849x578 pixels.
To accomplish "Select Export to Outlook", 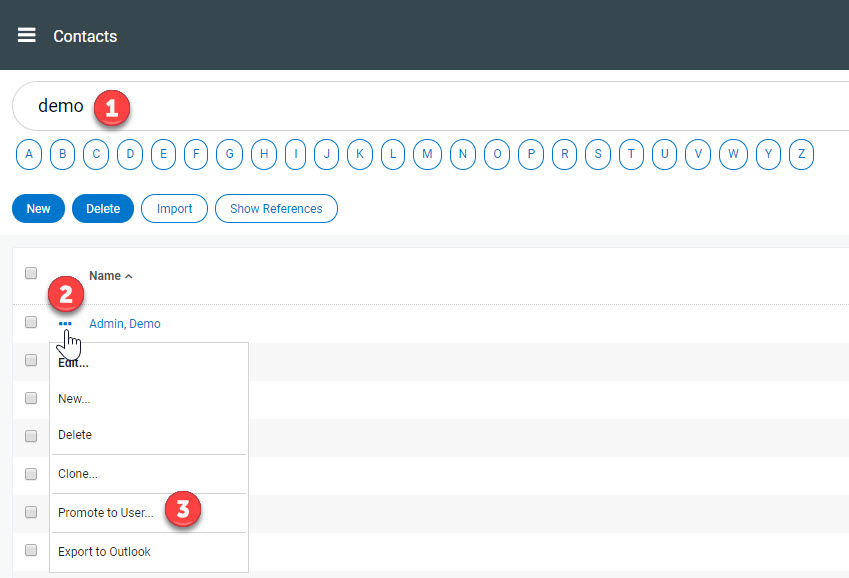I will point(104,551).
